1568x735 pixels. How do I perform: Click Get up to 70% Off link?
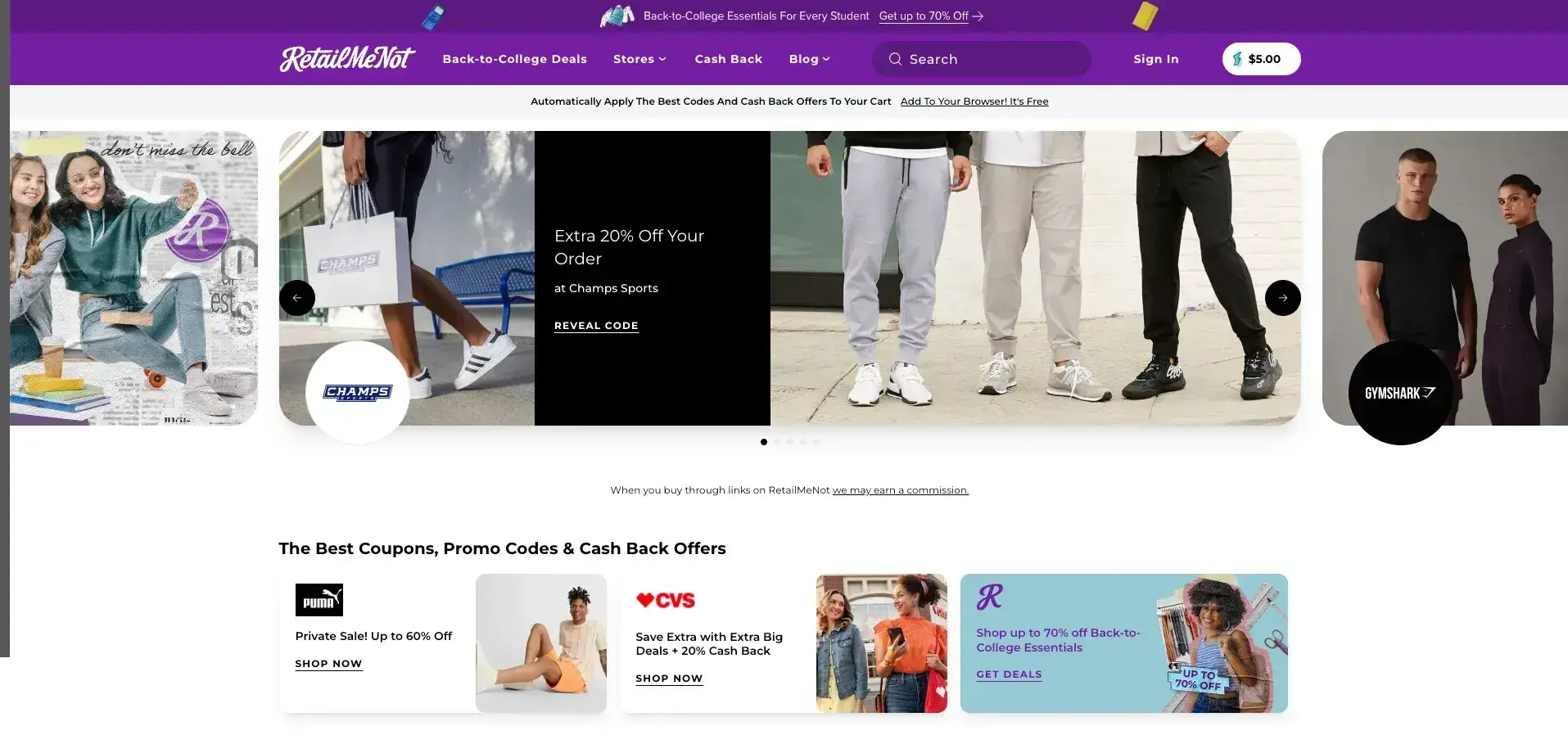click(924, 16)
